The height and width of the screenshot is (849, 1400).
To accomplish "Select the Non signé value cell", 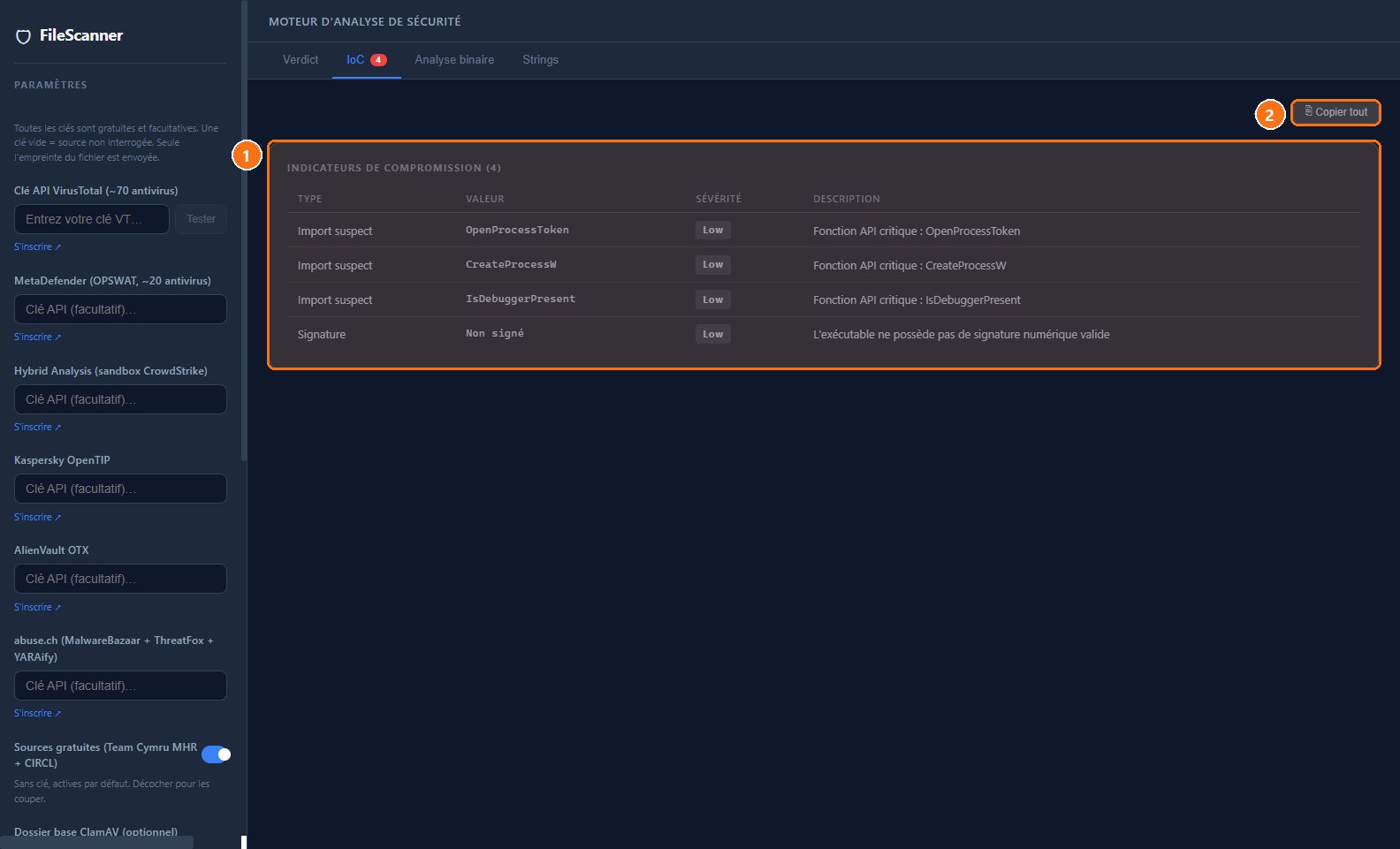I will pos(495,333).
